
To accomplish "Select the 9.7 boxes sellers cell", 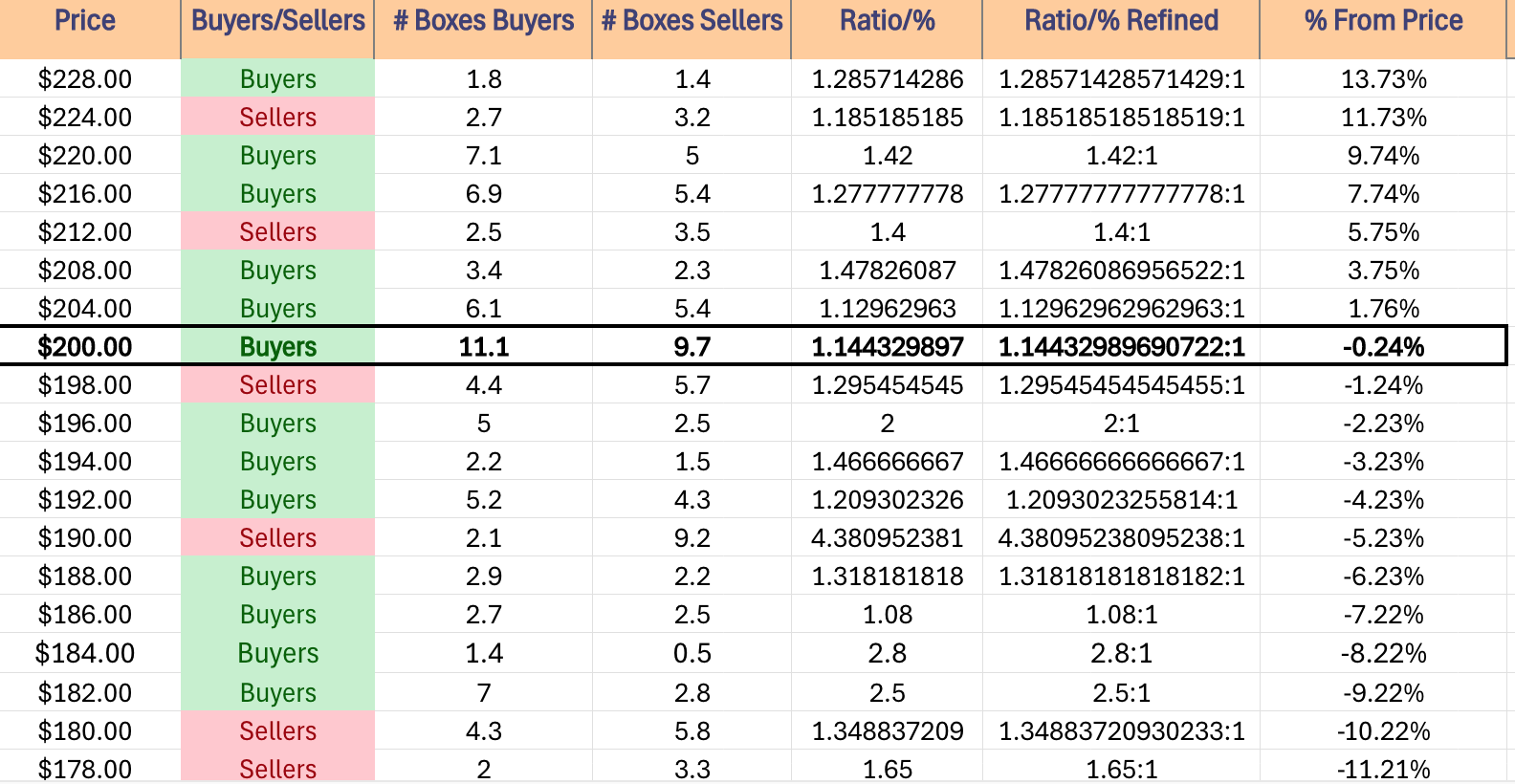I will (x=692, y=346).
